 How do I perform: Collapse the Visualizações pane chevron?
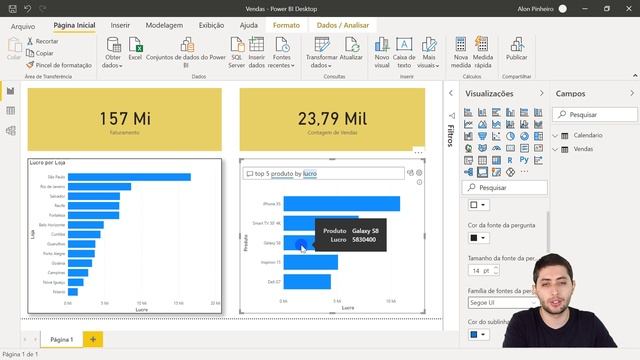pyautogui.click(x=542, y=93)
